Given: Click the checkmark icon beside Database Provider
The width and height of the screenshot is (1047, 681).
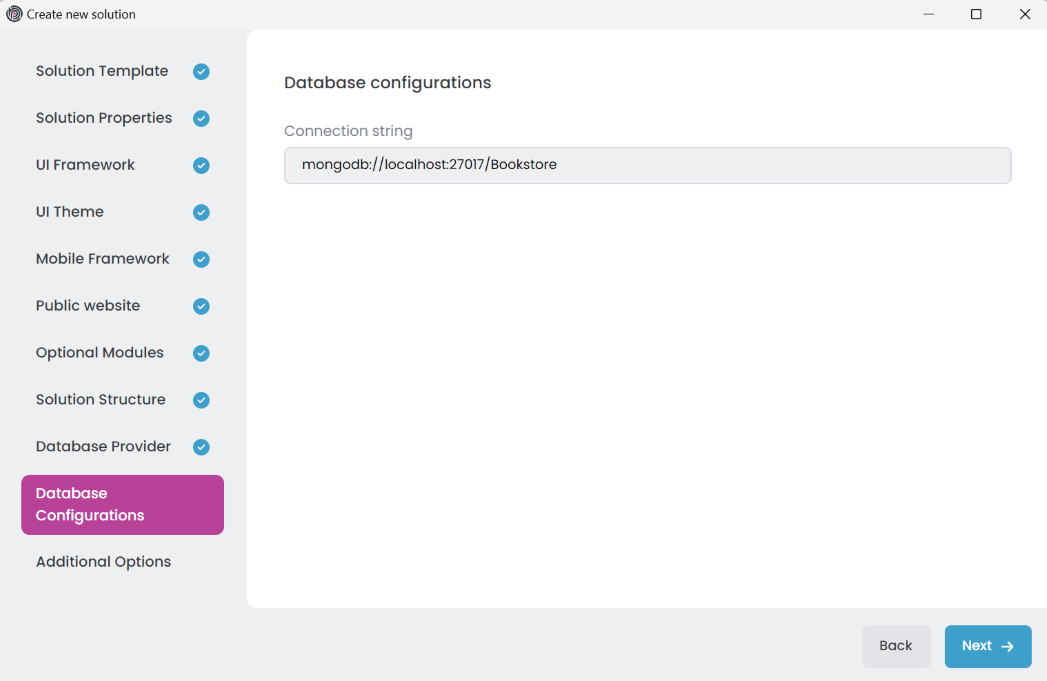Looking at the screenshot, I should pyautogui.click(x=201, y=448).
